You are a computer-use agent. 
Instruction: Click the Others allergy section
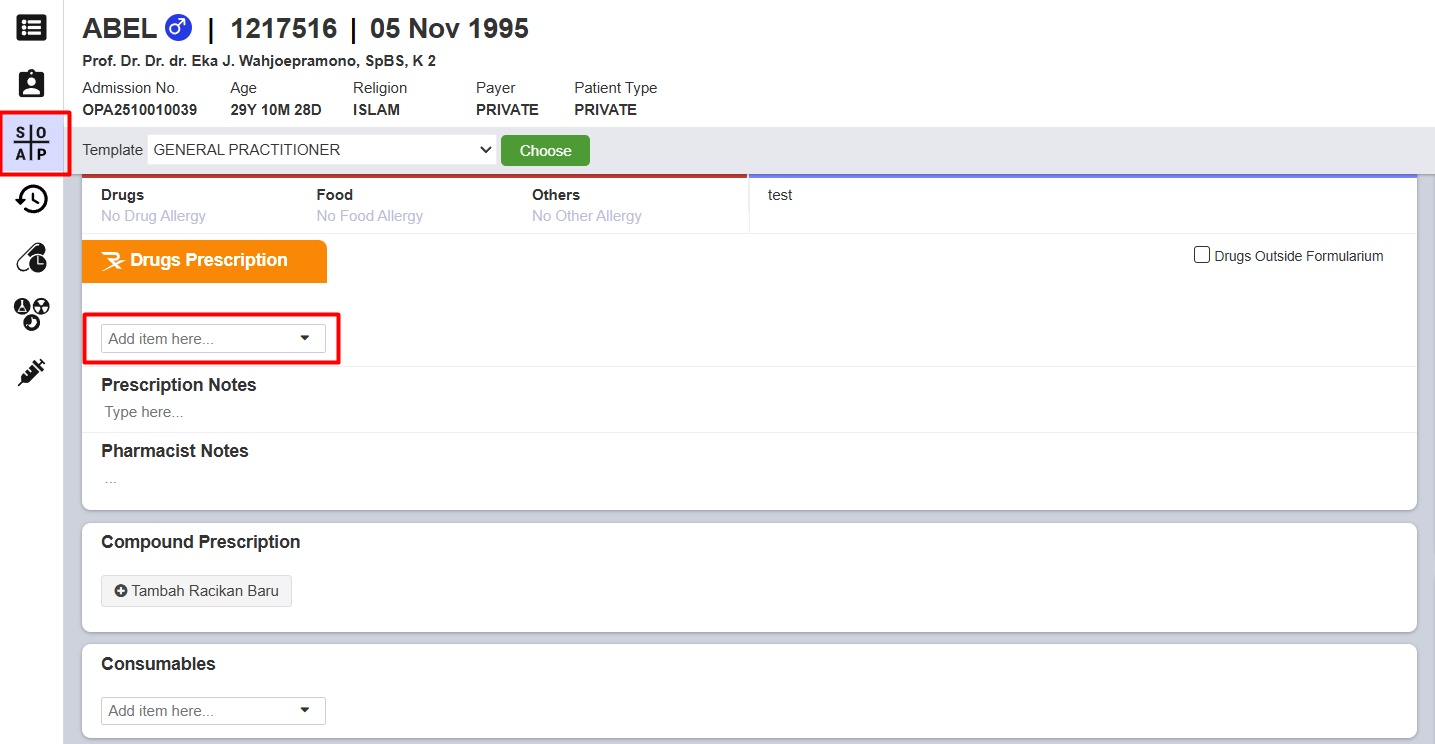[586, 205]
